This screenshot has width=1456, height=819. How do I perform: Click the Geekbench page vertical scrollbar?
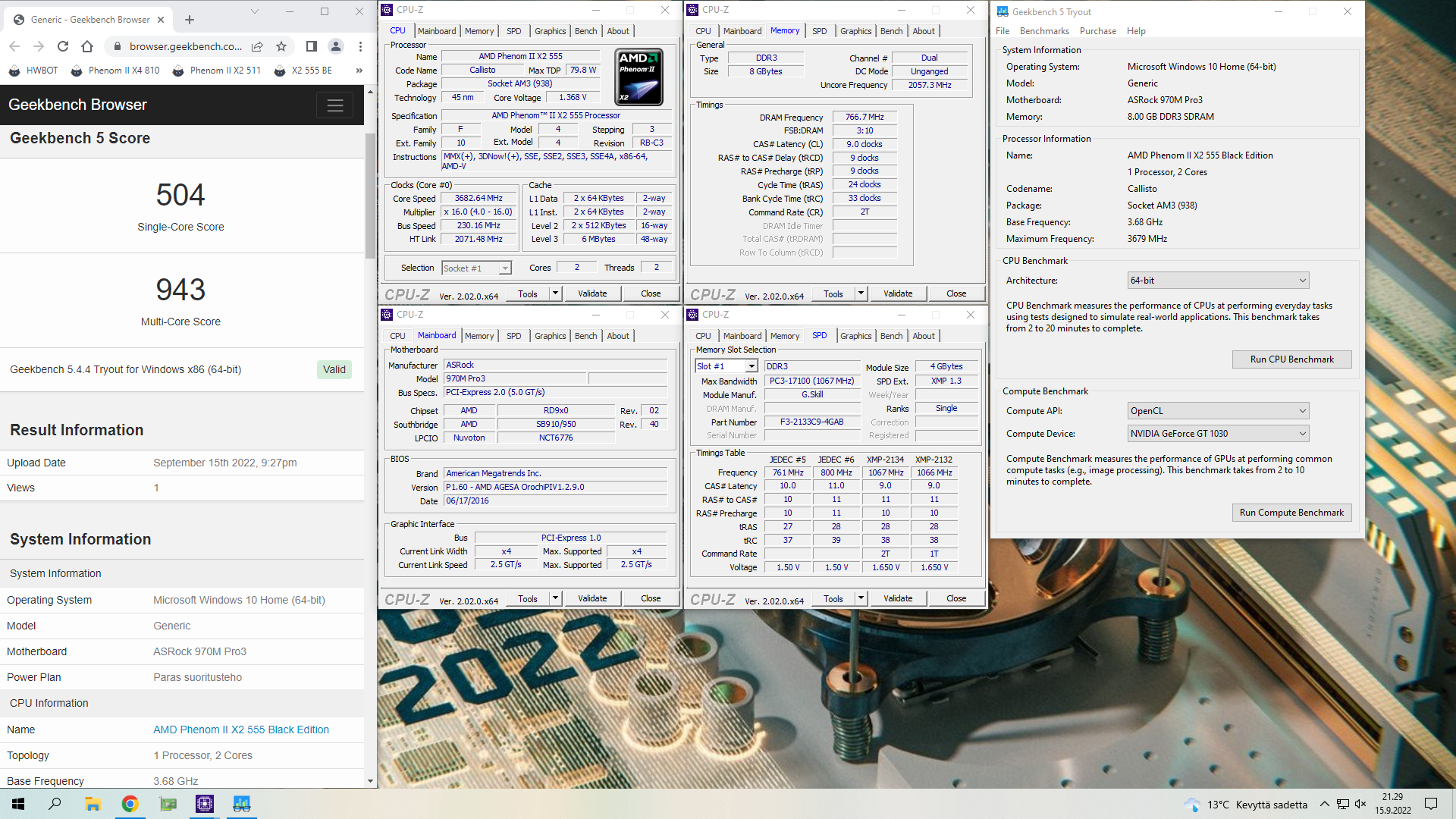pyautogui.click(x=370, y=195)
